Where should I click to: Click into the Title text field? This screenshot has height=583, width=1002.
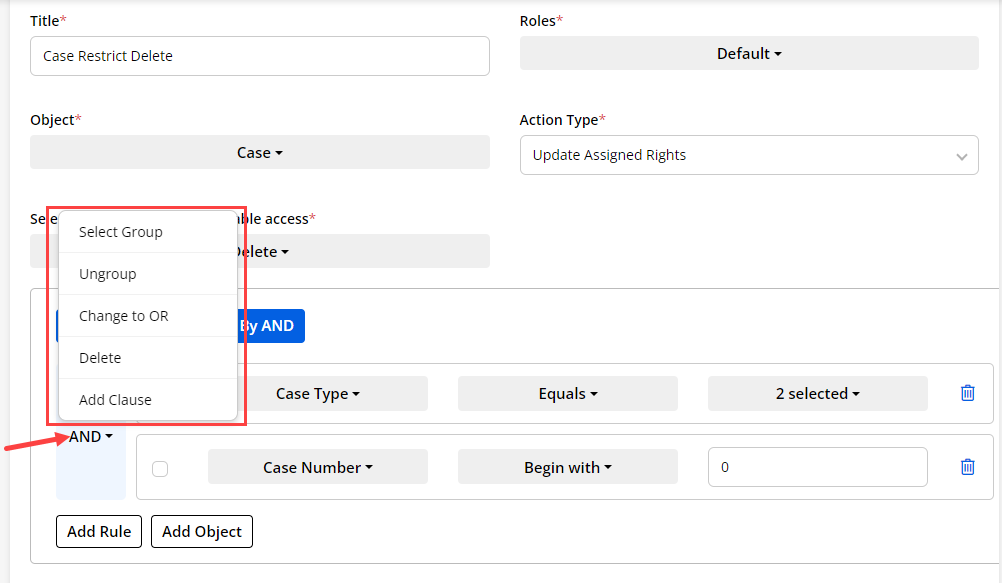coord(260,56)
